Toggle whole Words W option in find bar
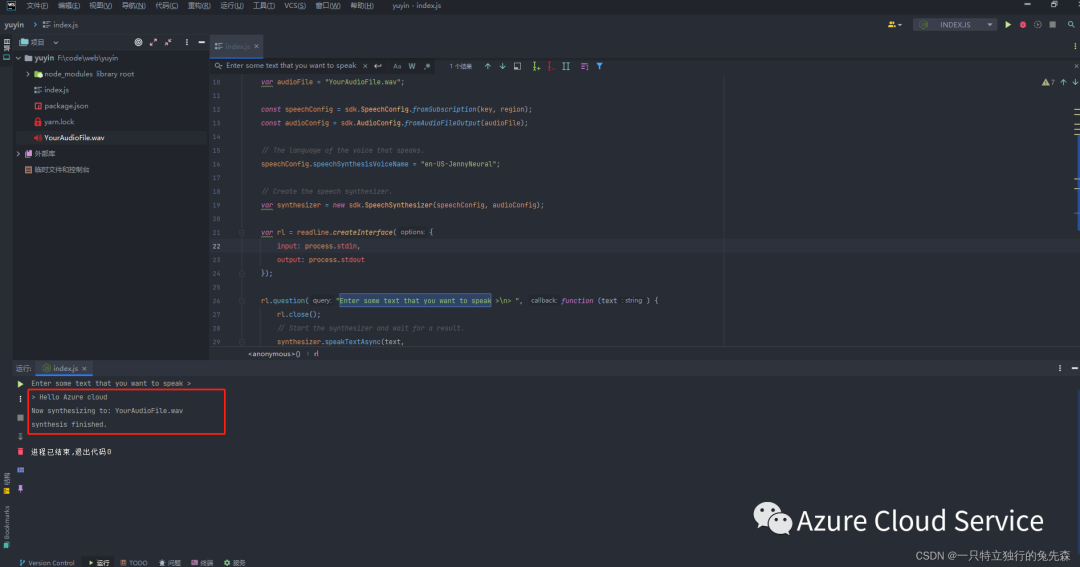 click(x=412, y=66)
